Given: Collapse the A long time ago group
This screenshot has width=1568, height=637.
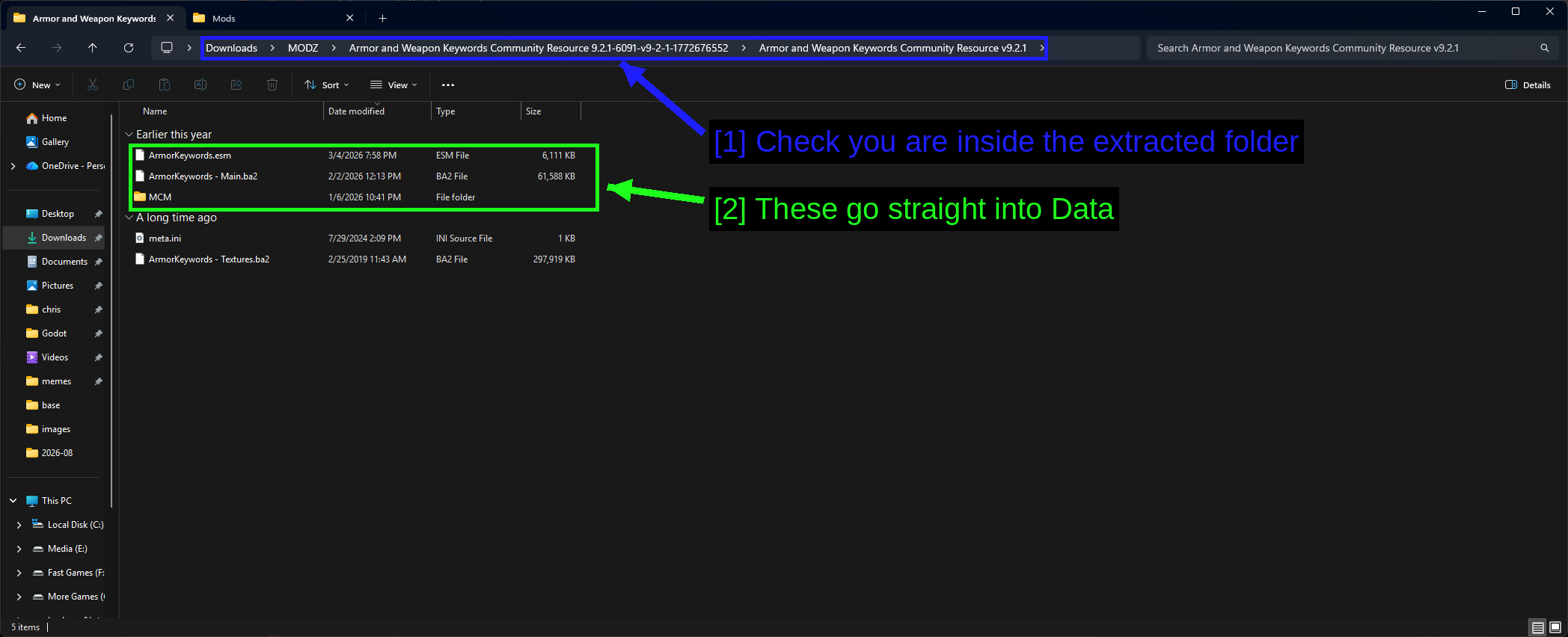Looking at the screenshot, I should coord(129,218).
